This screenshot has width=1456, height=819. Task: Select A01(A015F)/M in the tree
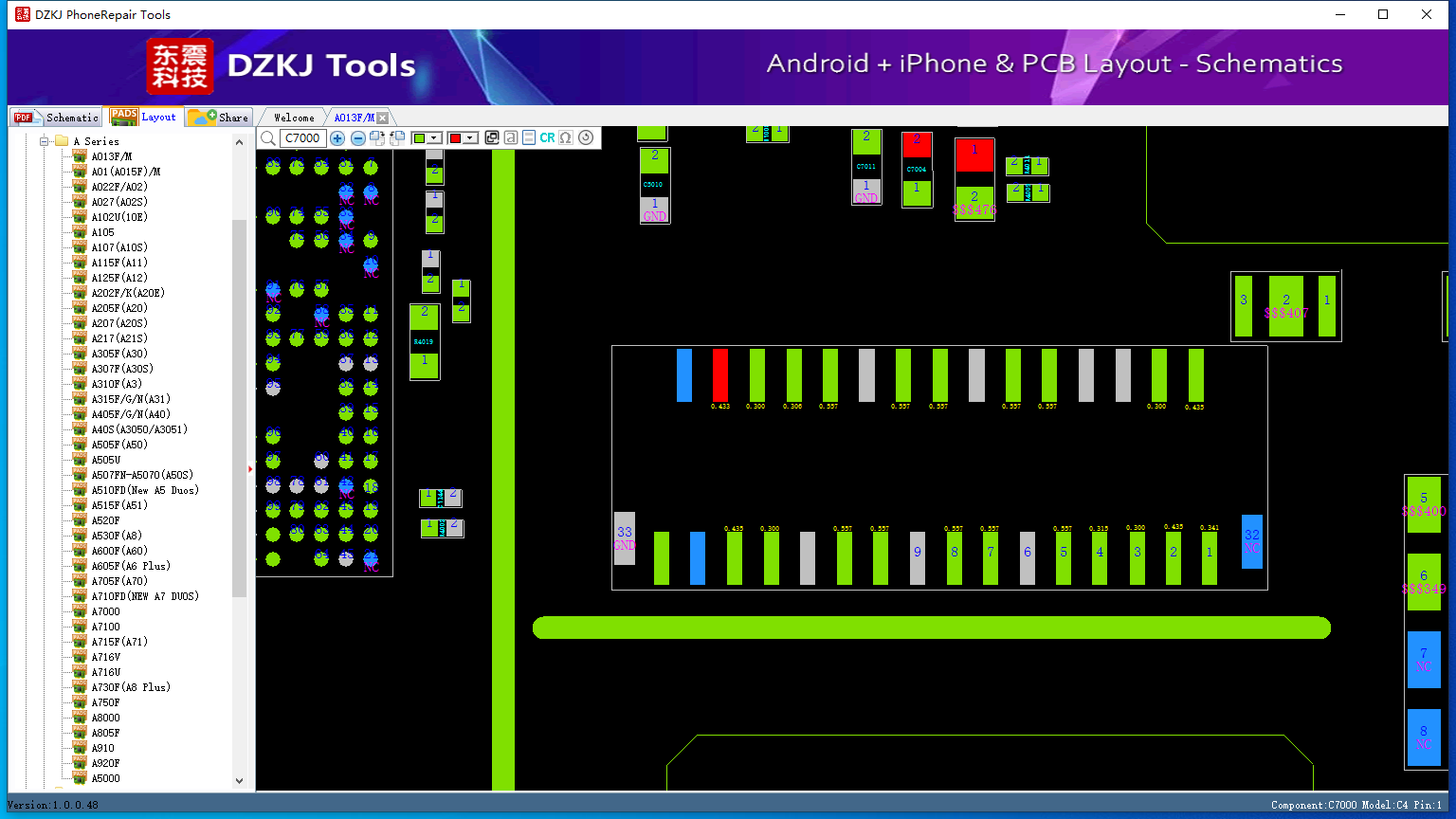[126, 172]
